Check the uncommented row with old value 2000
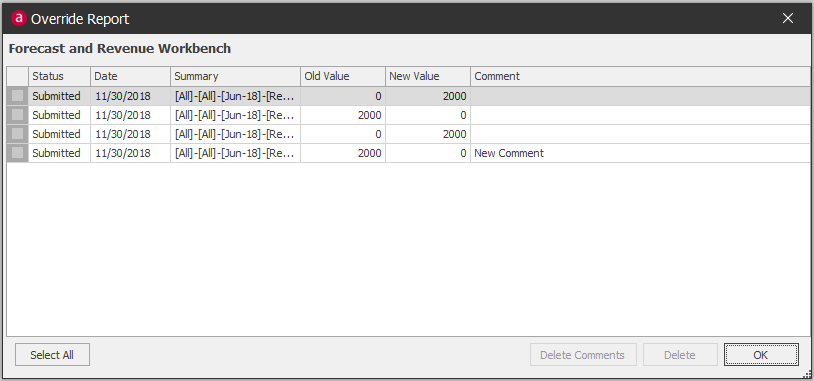Viewport: 814px width, 381px height. pyautogui.click(x=18, y=115)
